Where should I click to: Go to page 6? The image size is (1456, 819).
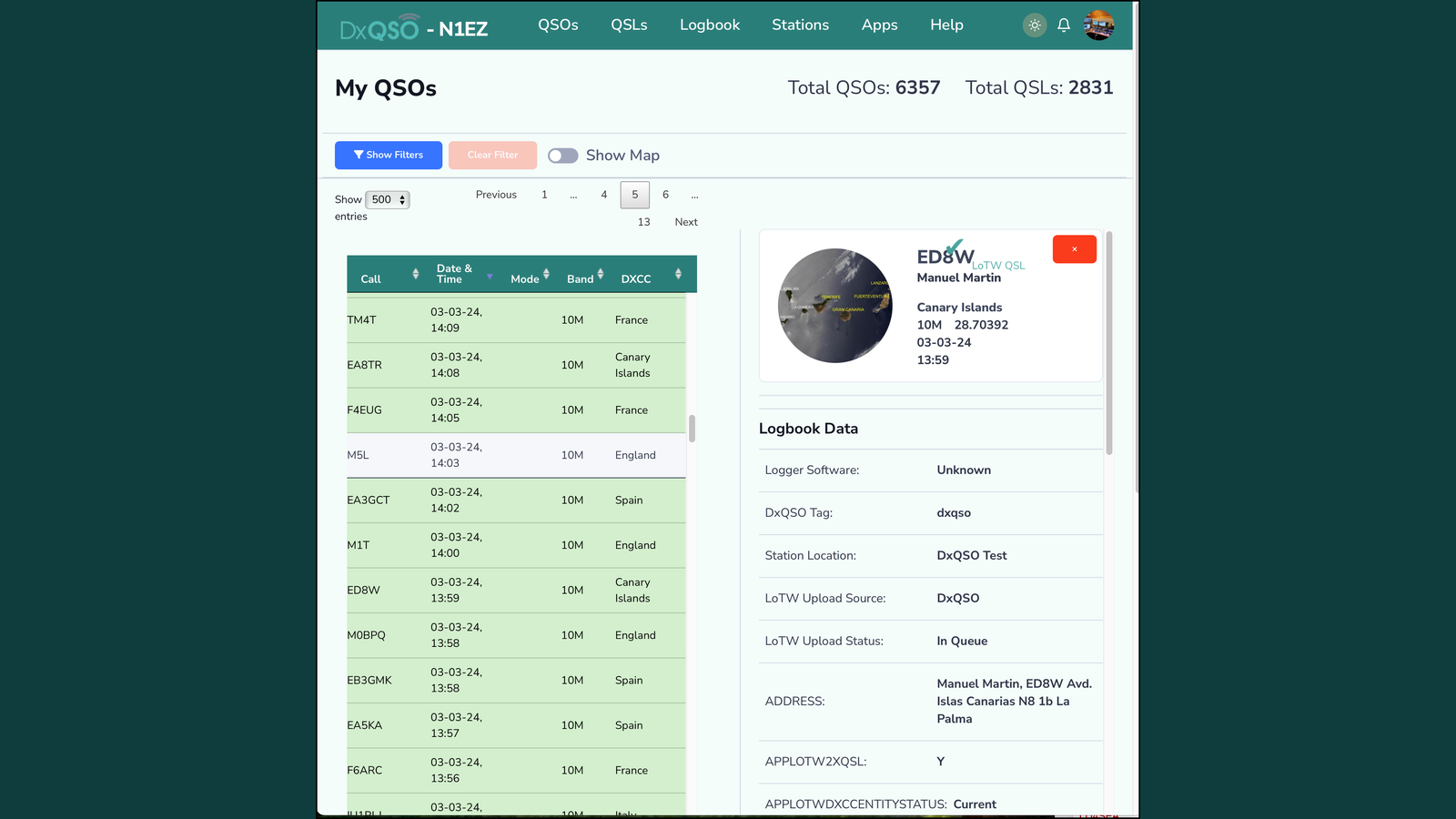[665, 195]
